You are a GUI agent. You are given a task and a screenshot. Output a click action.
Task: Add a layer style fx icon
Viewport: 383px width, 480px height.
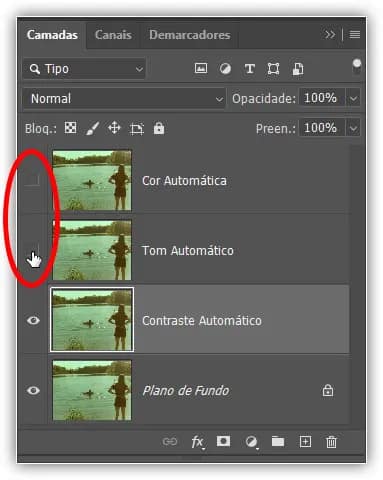(x=197, y=442)
